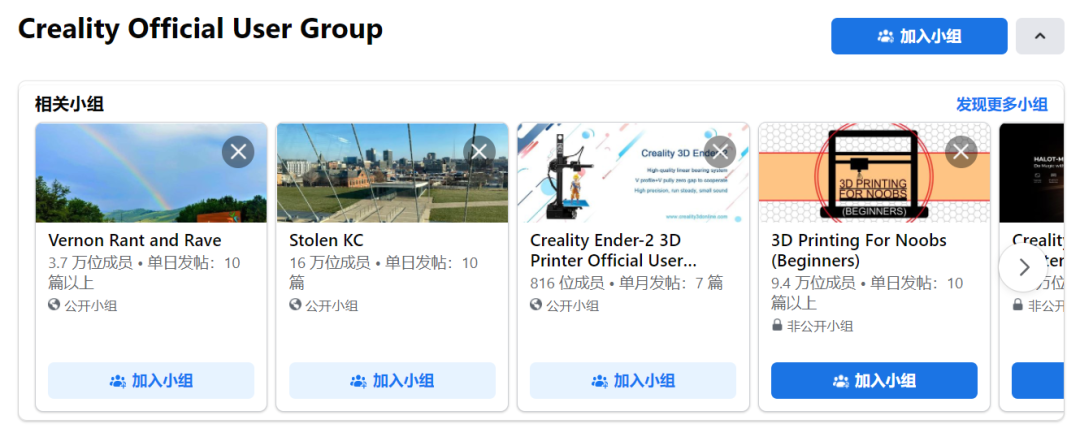The image size is (1080, 437).
Task: Open the Stolen KC group title
Action: tap(326, 241)
